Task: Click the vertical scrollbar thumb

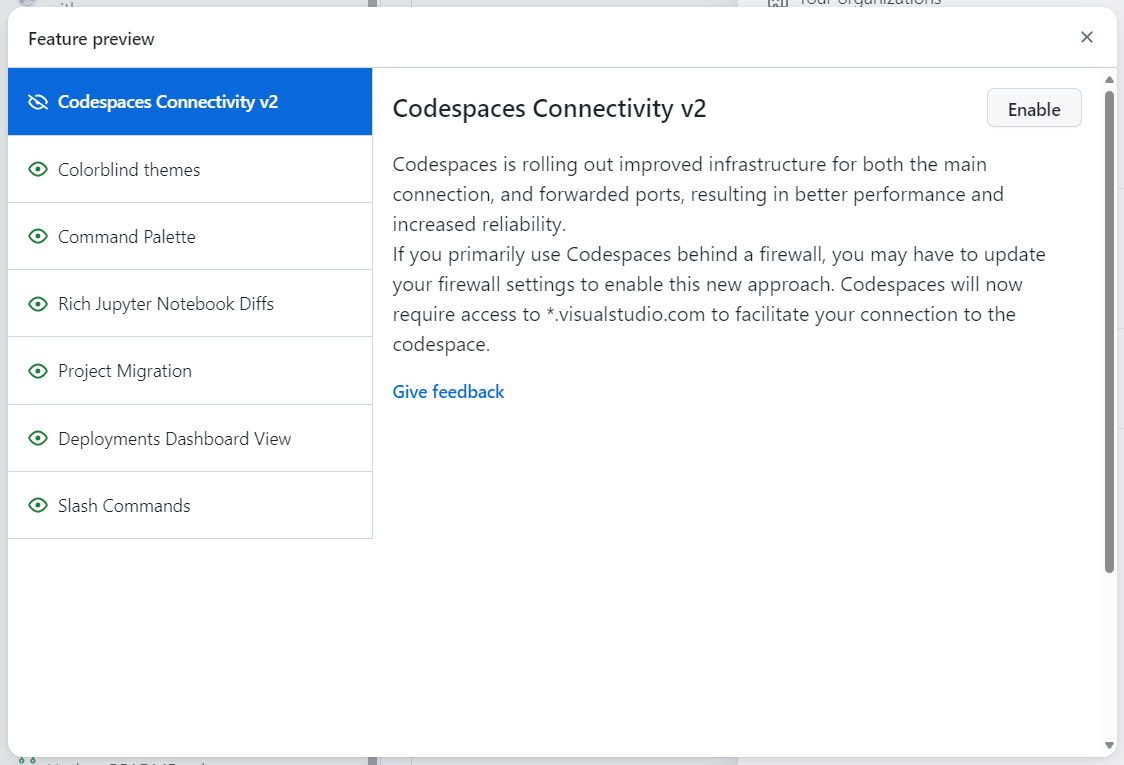Action: [1109, 330]
